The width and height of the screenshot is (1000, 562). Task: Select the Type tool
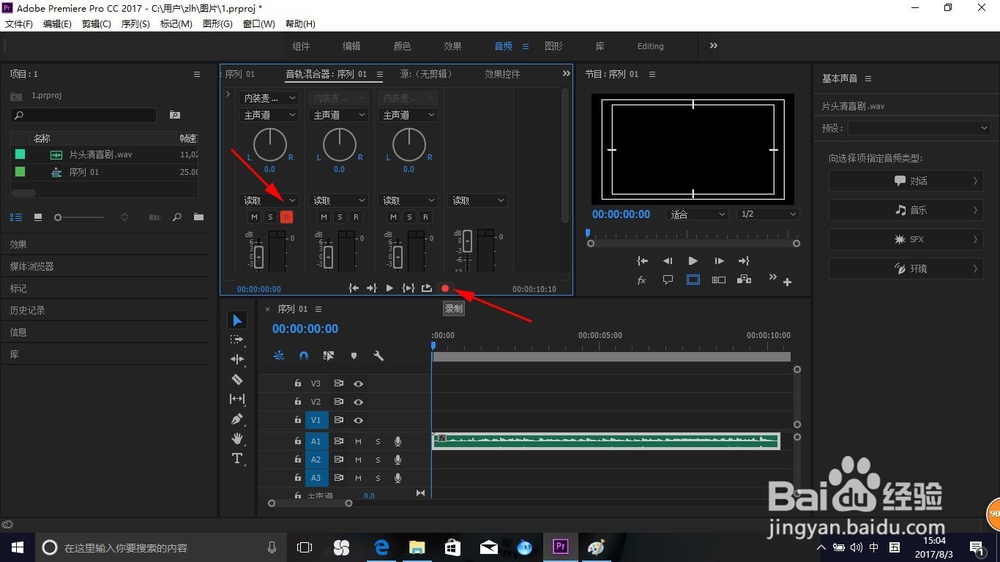[237, 459]
